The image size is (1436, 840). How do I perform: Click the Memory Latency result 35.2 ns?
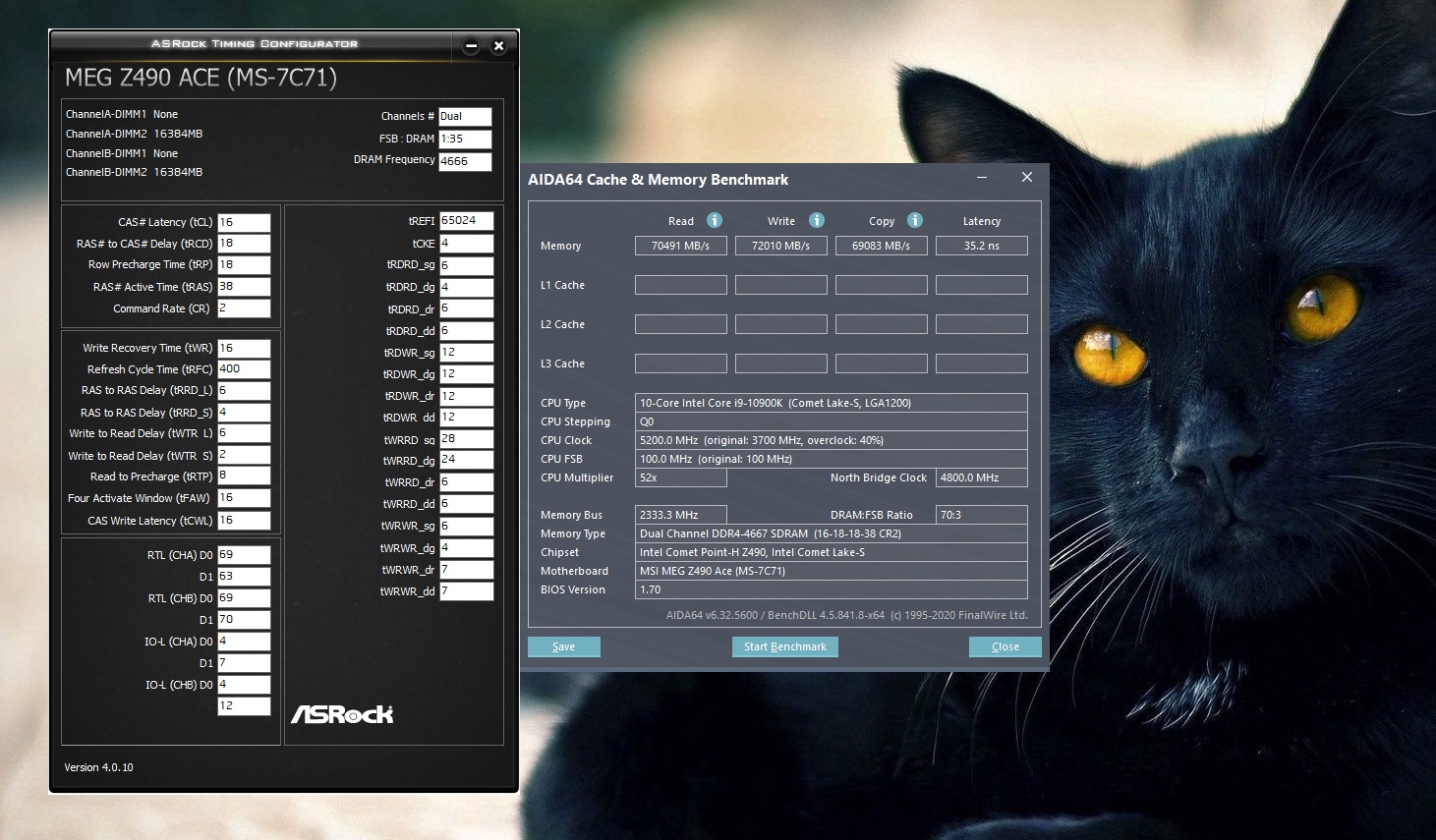click(982, 246)
